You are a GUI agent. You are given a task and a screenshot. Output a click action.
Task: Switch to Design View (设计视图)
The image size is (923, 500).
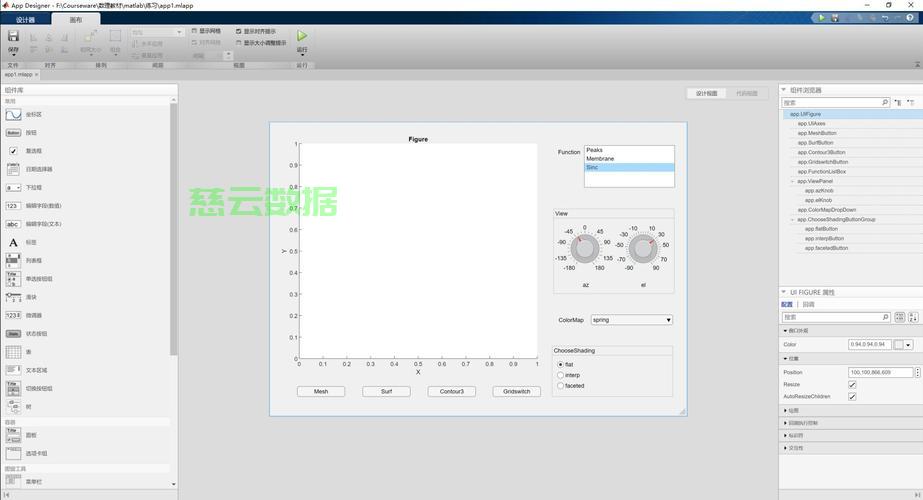[x=706, y=94]
